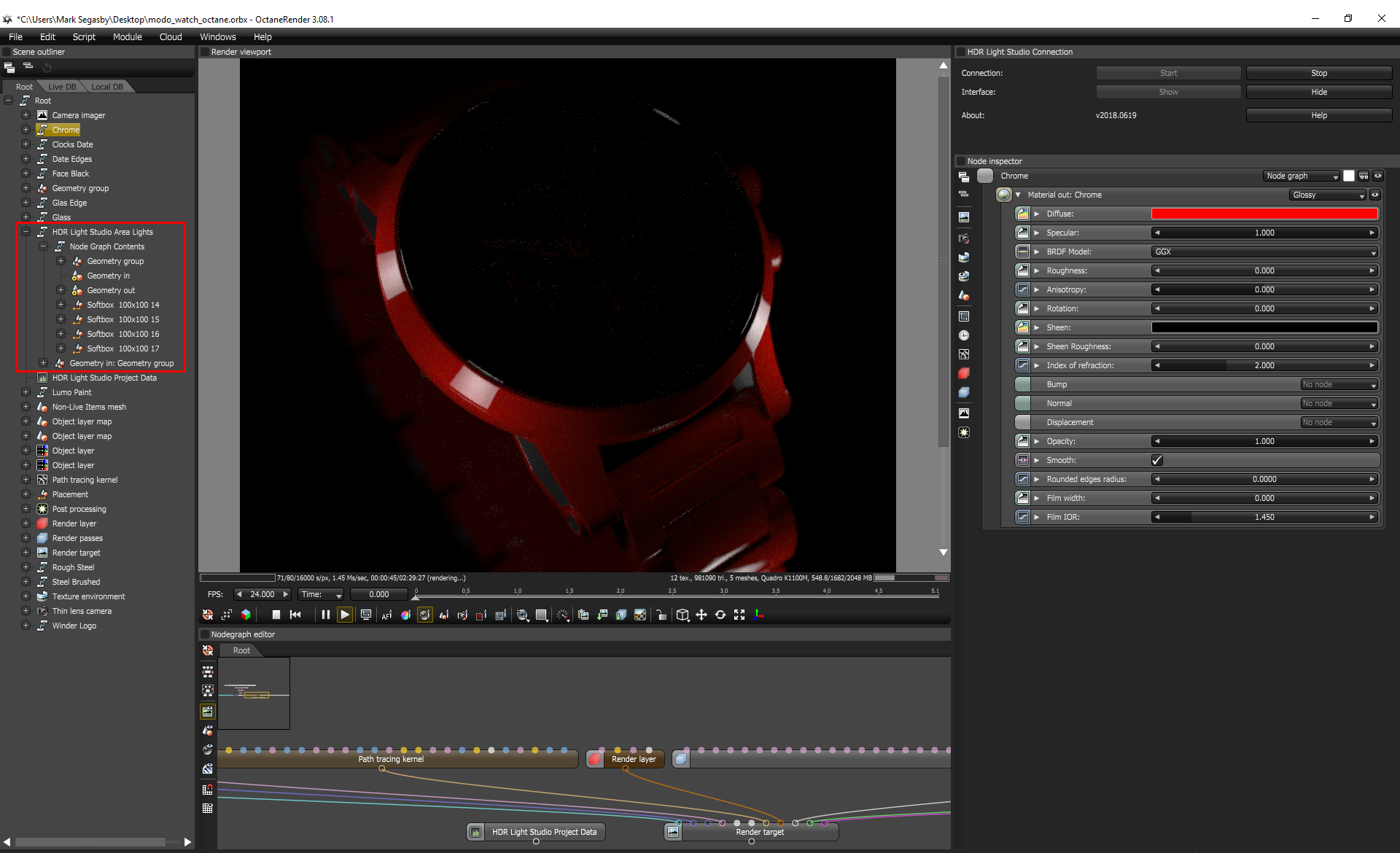
Task: Open the Displacement No node dropdown
Action: [x=1339, y=422]
